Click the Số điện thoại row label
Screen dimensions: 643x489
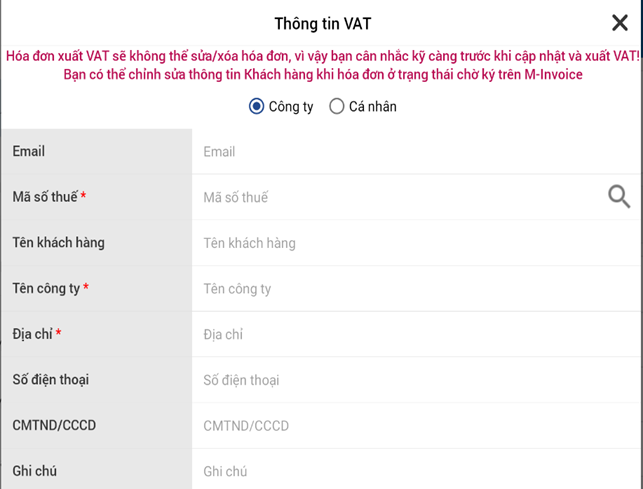coord(48,380)
